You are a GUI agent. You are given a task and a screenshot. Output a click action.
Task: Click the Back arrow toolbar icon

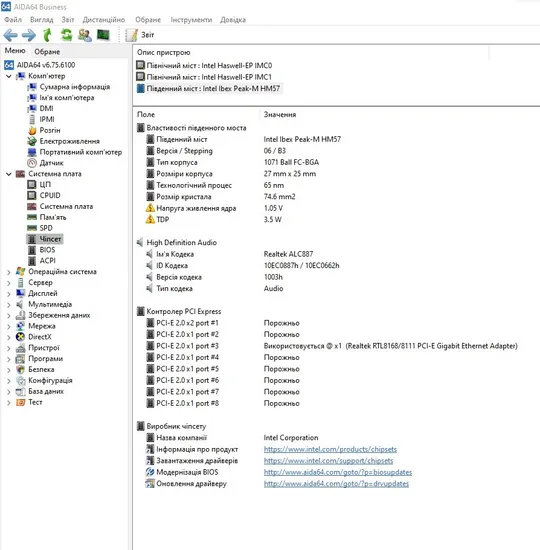(x=10, y=35)
